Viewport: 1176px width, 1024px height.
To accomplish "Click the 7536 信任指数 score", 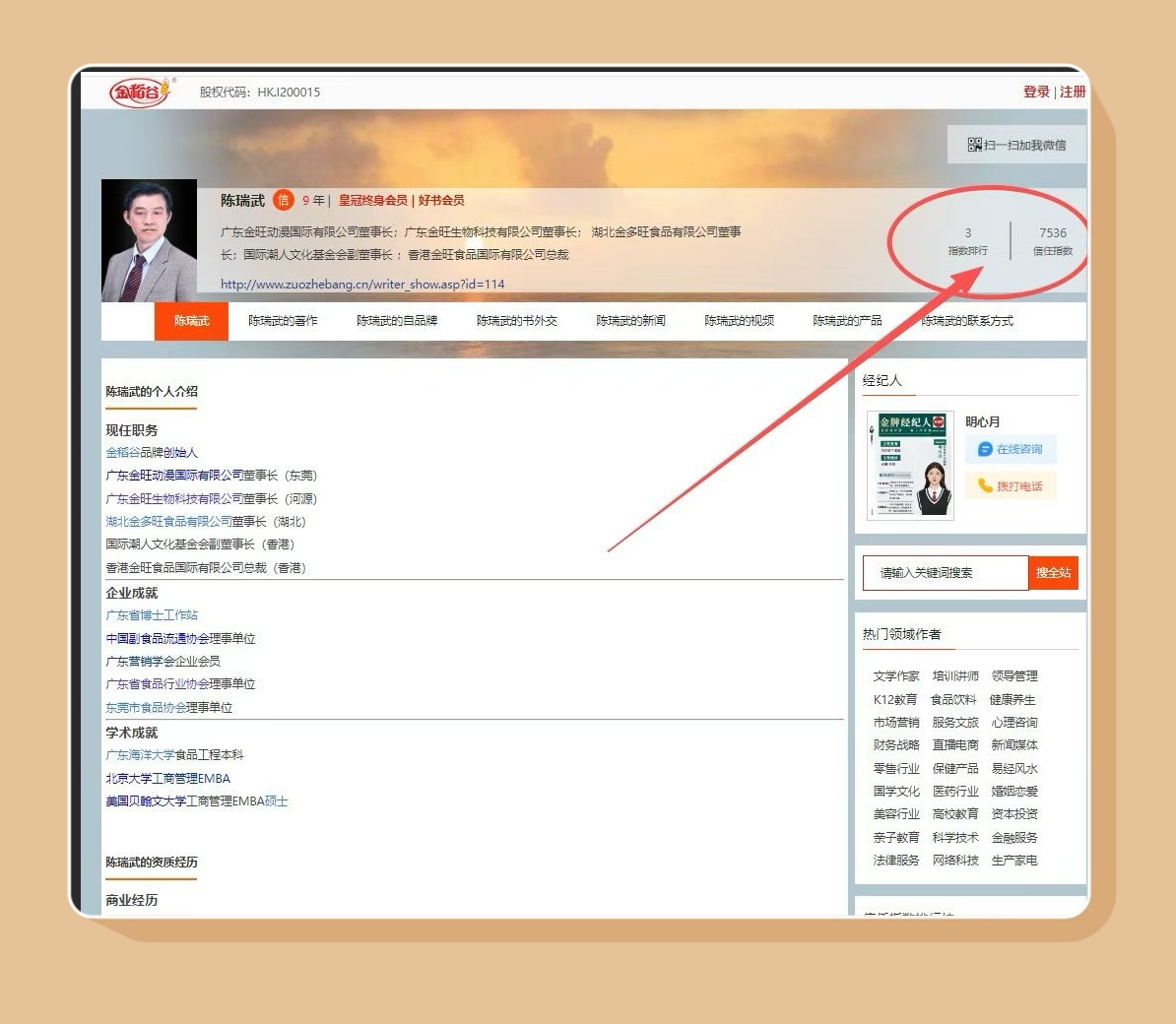I will tap(1052, 233).
